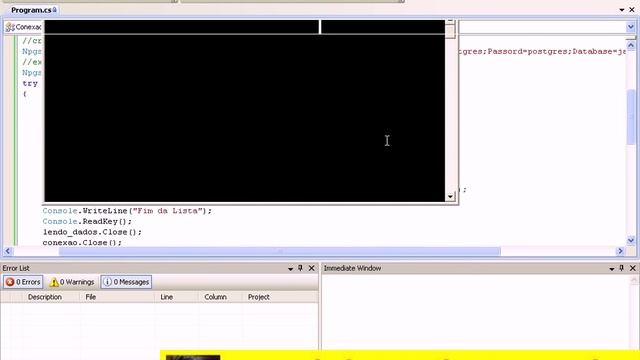The image size is (640, 360).
Task: Open Immediate Window position menu
Action: click(x=611, y=269)
